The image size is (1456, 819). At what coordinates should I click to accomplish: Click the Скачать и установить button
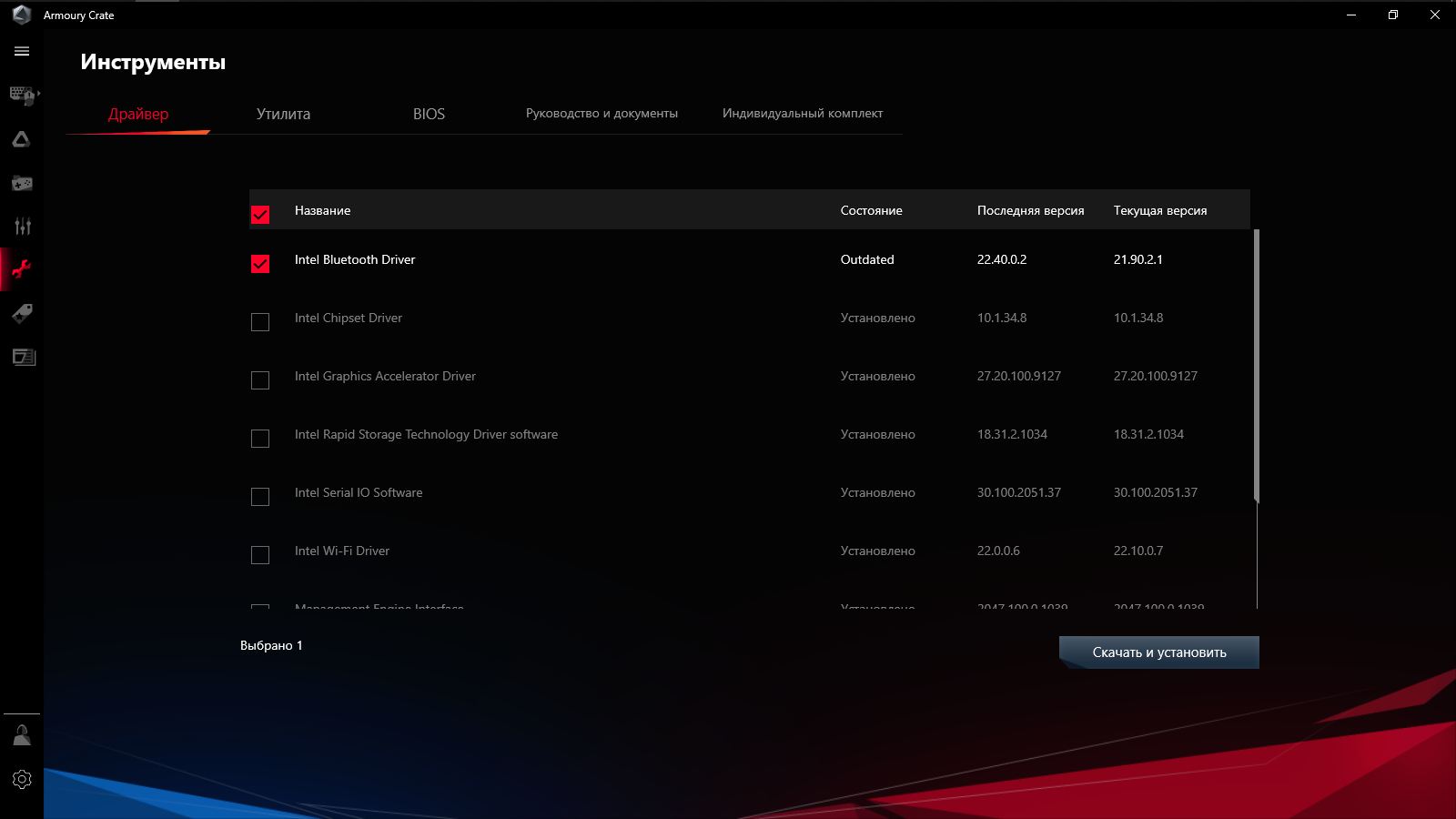point(1159,652)
